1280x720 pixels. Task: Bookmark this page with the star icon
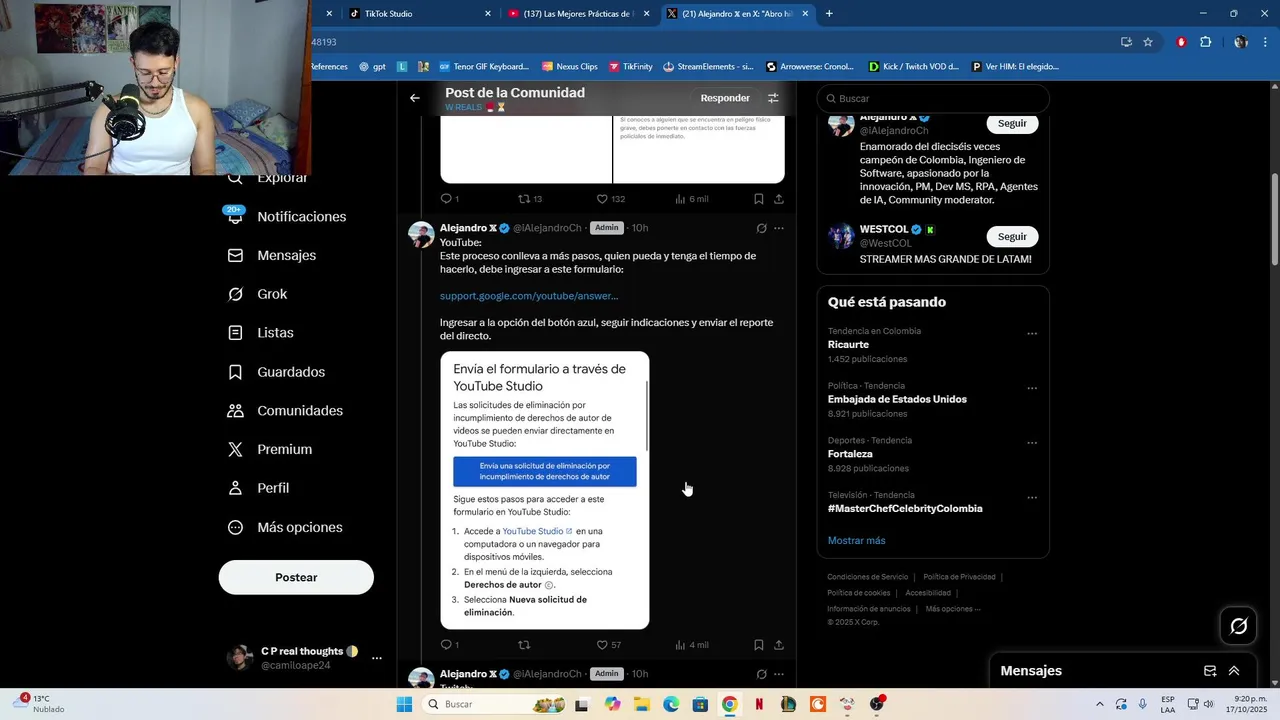point(1148,42)
